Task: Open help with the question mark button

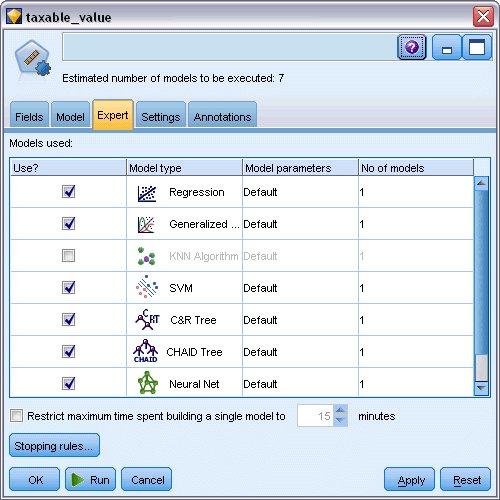Action: (x=412, y=47)
